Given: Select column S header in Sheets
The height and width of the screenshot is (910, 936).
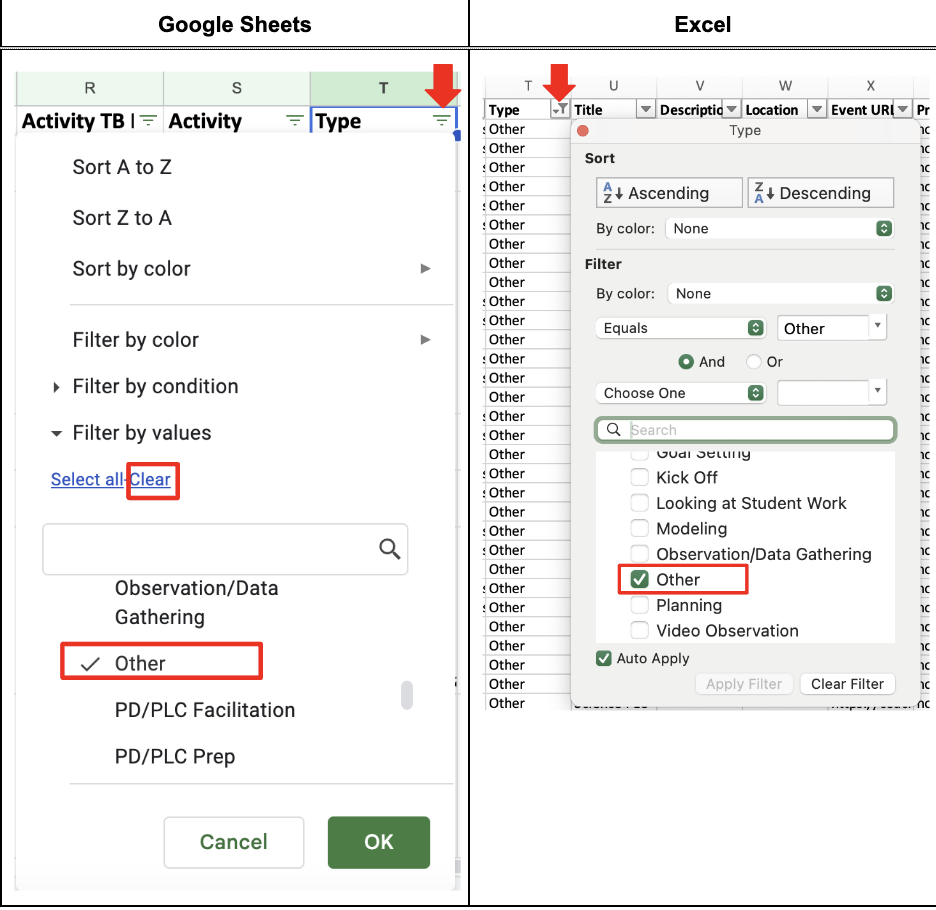Looking at the screenshot, I should (x=236, y=88).
